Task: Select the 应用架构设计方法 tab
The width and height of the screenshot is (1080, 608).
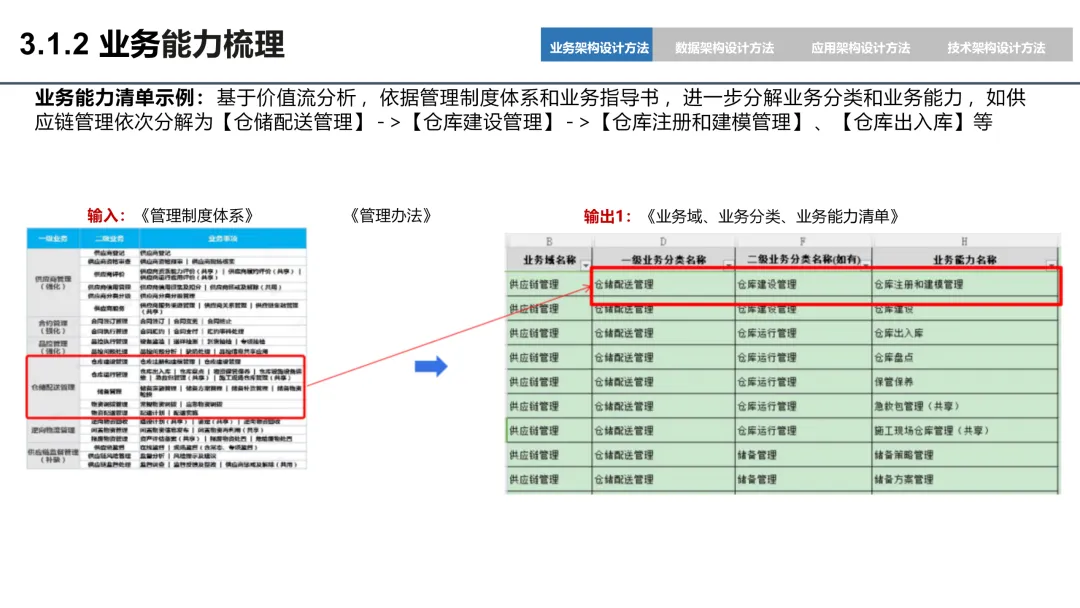Action: [x=860, y=48]
